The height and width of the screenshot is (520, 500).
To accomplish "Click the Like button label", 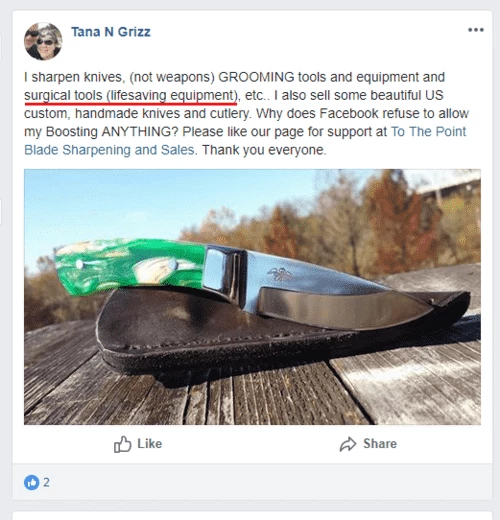I will (150, 444).
